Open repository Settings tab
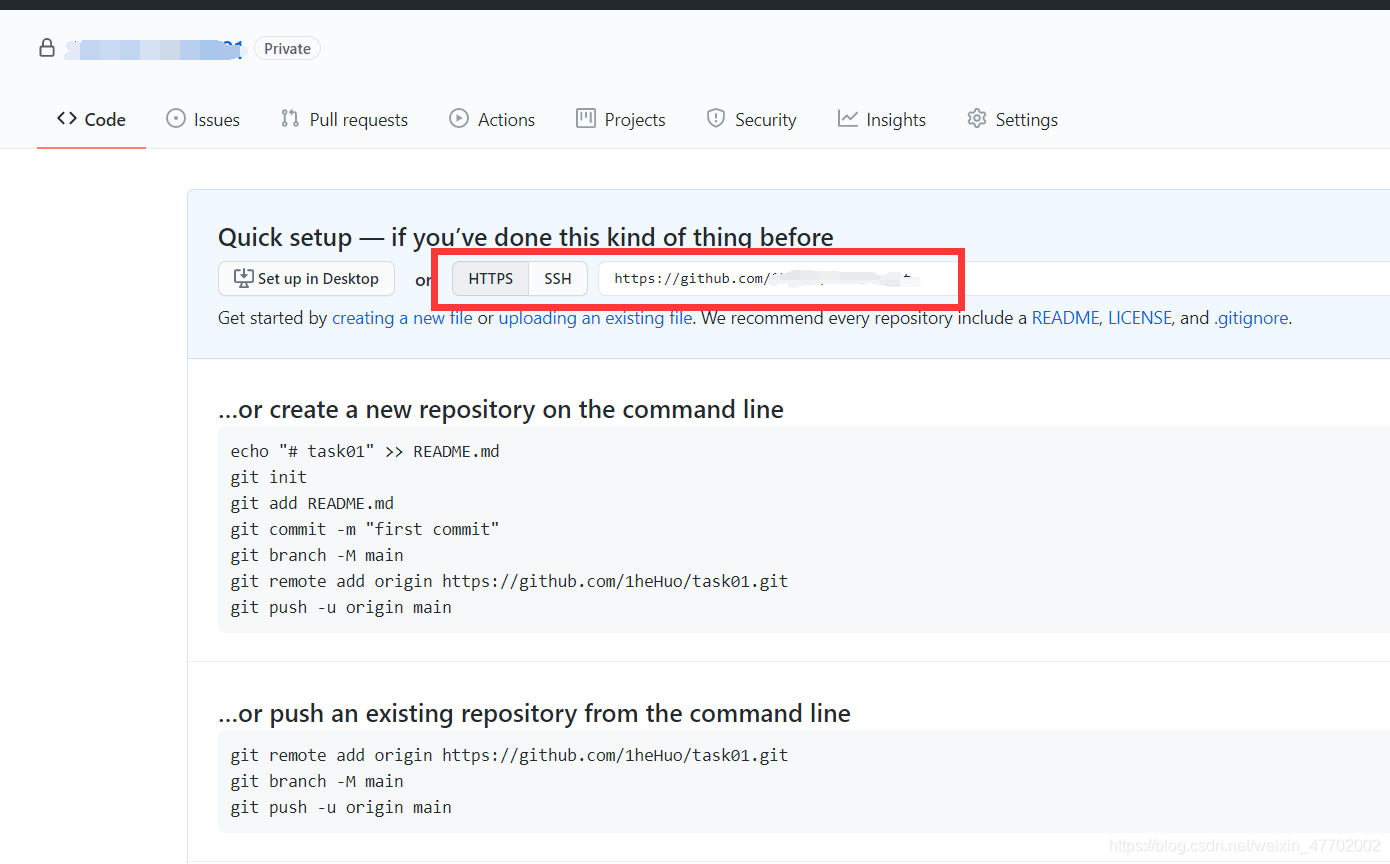Image resolution: width=1390 pixels, height=864 pixels. point(1013,120)
